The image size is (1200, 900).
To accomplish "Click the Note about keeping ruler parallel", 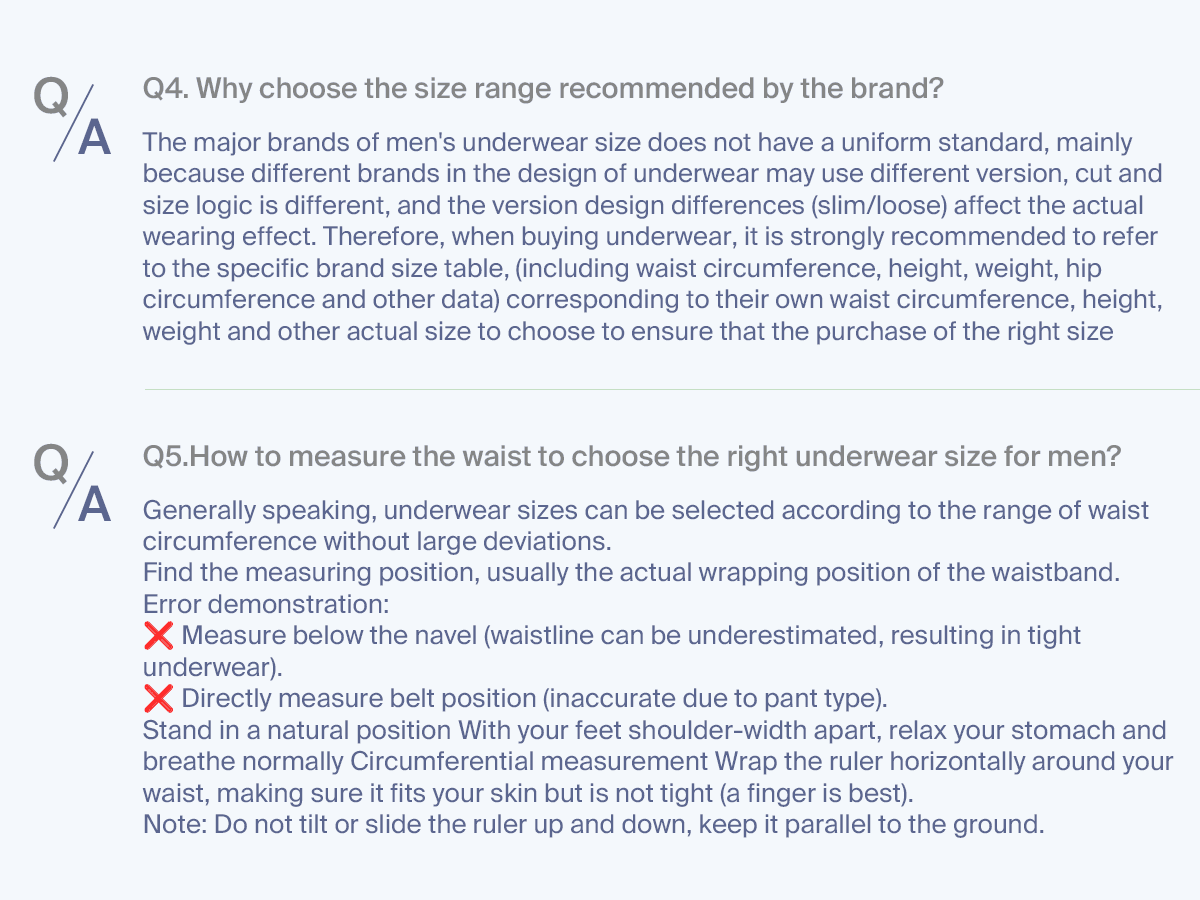I will [594, 825].
